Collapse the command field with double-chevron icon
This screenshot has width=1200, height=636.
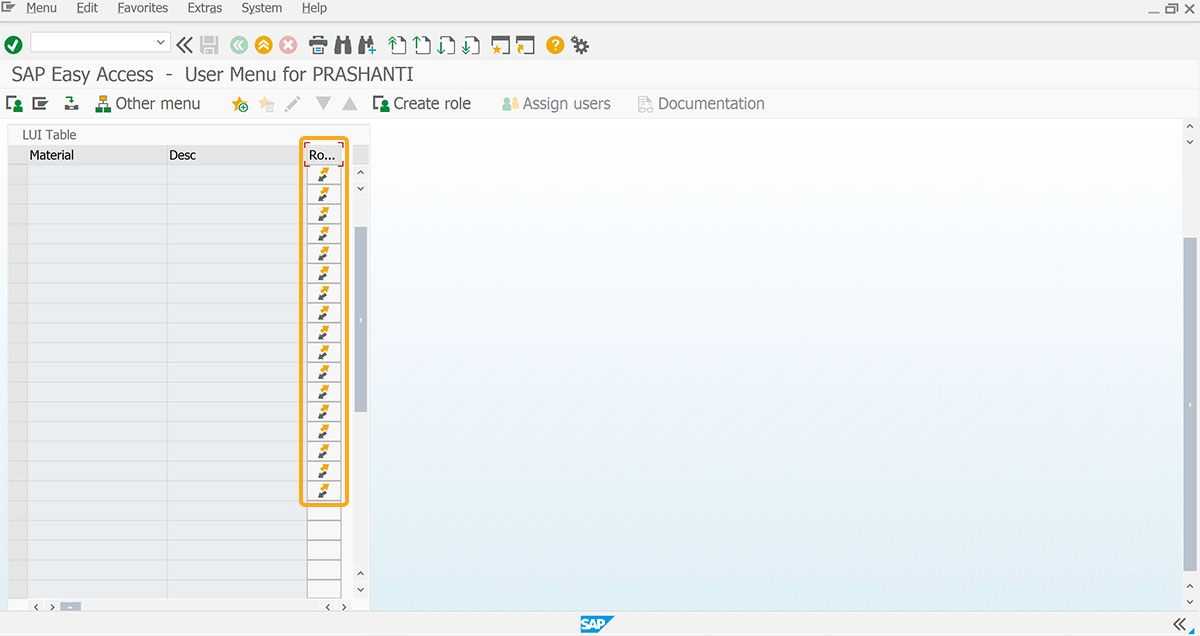point(184,45)
